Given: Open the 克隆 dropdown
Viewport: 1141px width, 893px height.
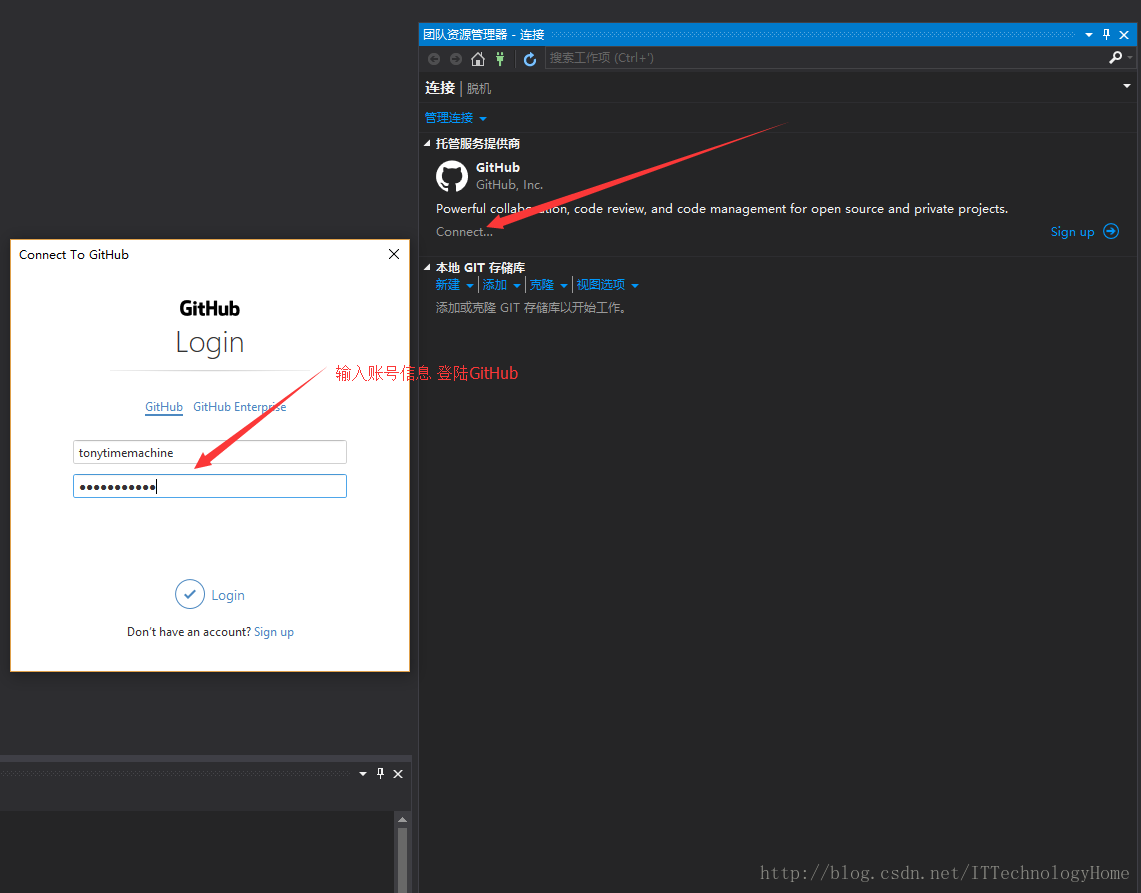Looking at the screenshot, I should [549, 285].
